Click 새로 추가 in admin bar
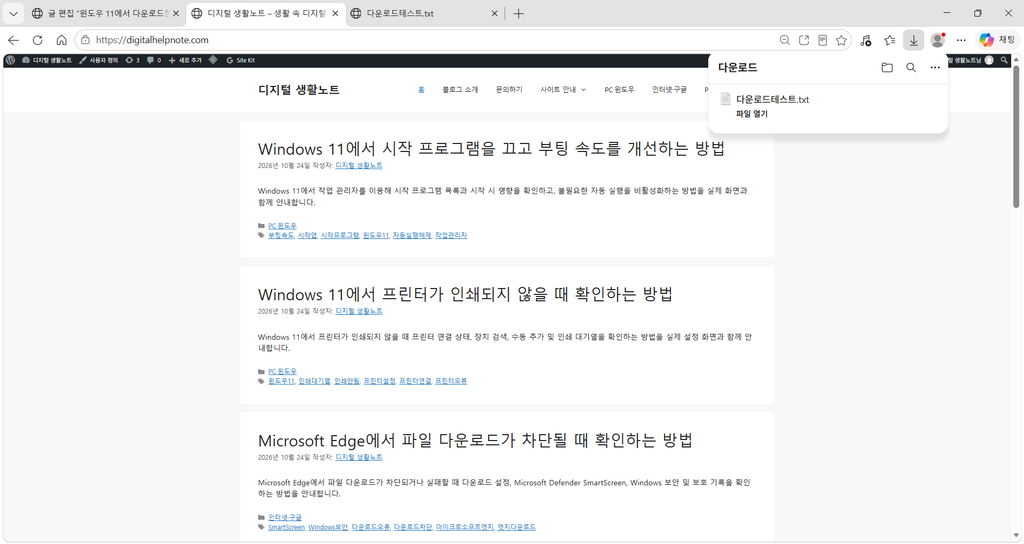 tap(185, 60)
